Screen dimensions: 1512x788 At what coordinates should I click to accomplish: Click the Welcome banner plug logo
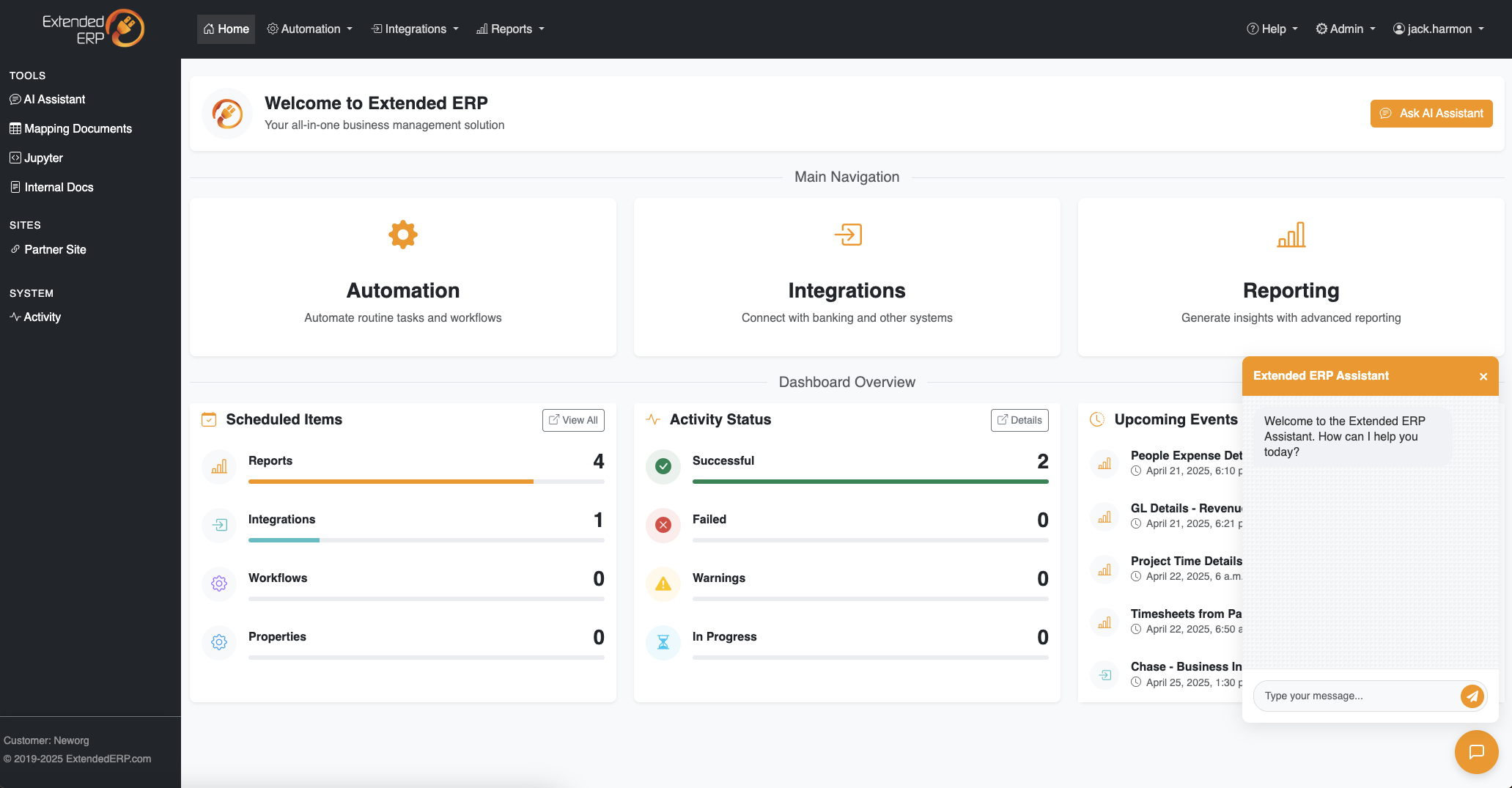[227, 114]
